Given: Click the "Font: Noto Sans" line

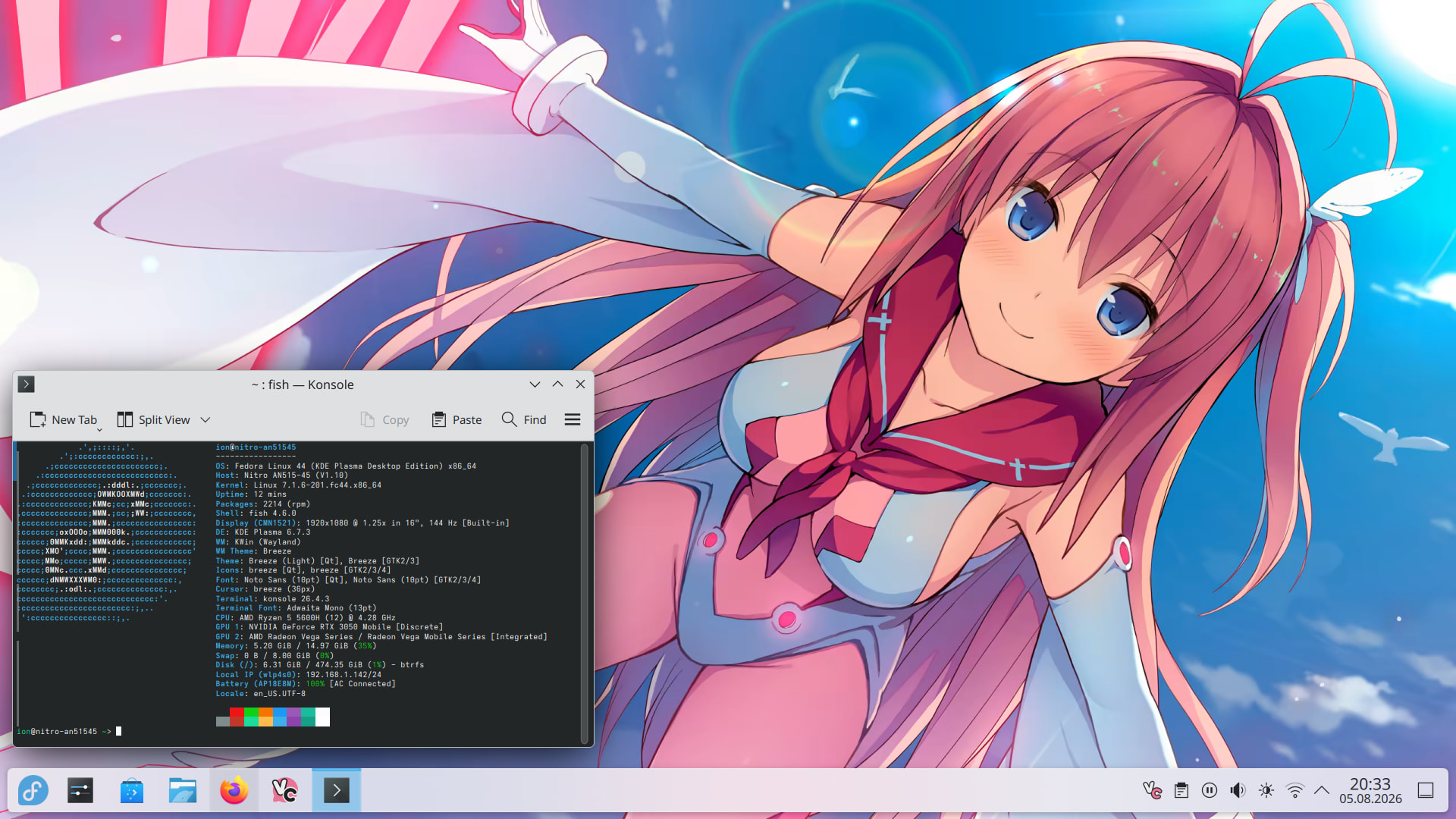Looking at the screenshot, I should point(348,580).
